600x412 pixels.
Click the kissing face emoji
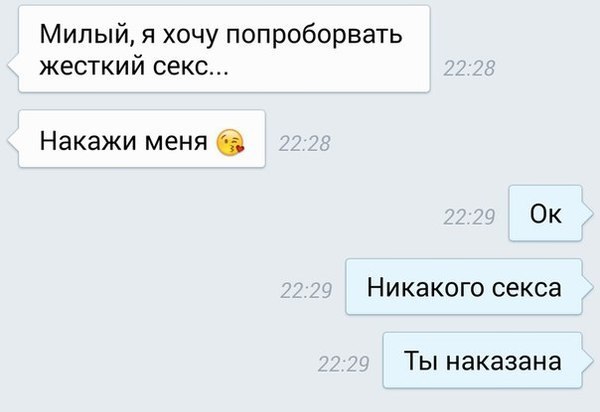pos(230,142)
